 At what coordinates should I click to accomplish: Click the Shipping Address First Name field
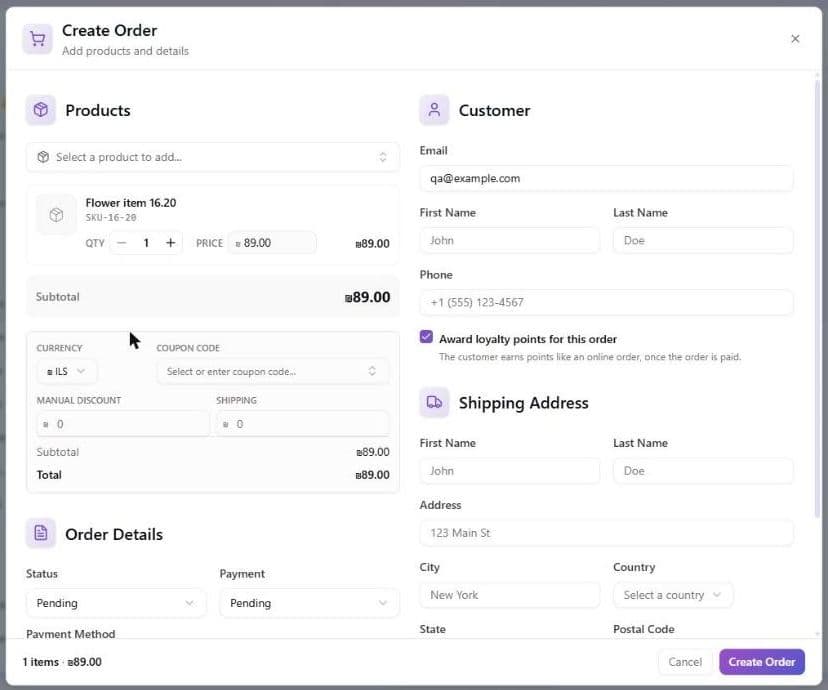pyautogui.click(x=510, y=470)
